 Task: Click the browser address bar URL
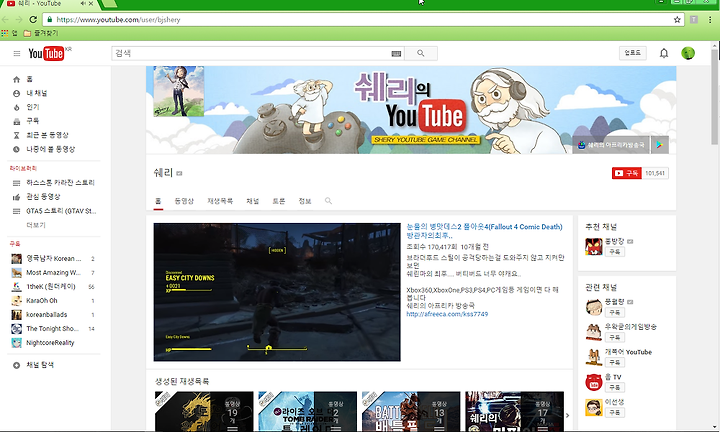(x=118, y=20)
